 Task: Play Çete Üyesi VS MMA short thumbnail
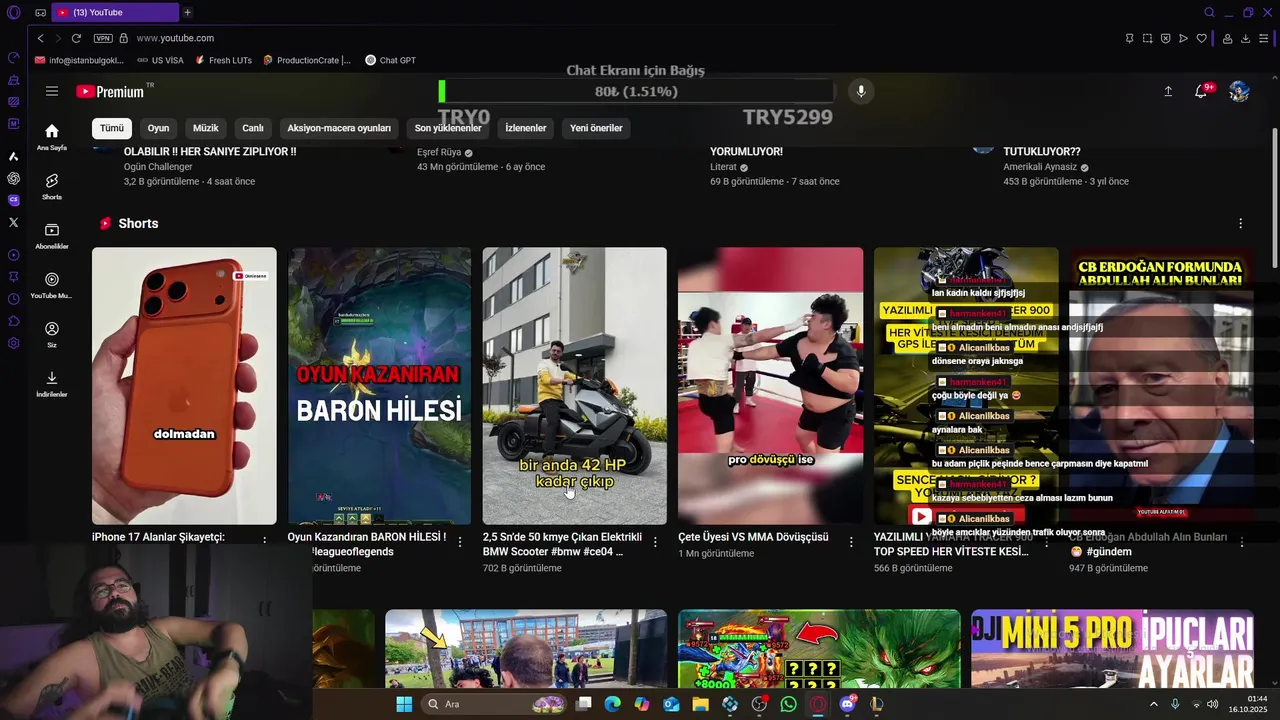(x=770, y=386)
